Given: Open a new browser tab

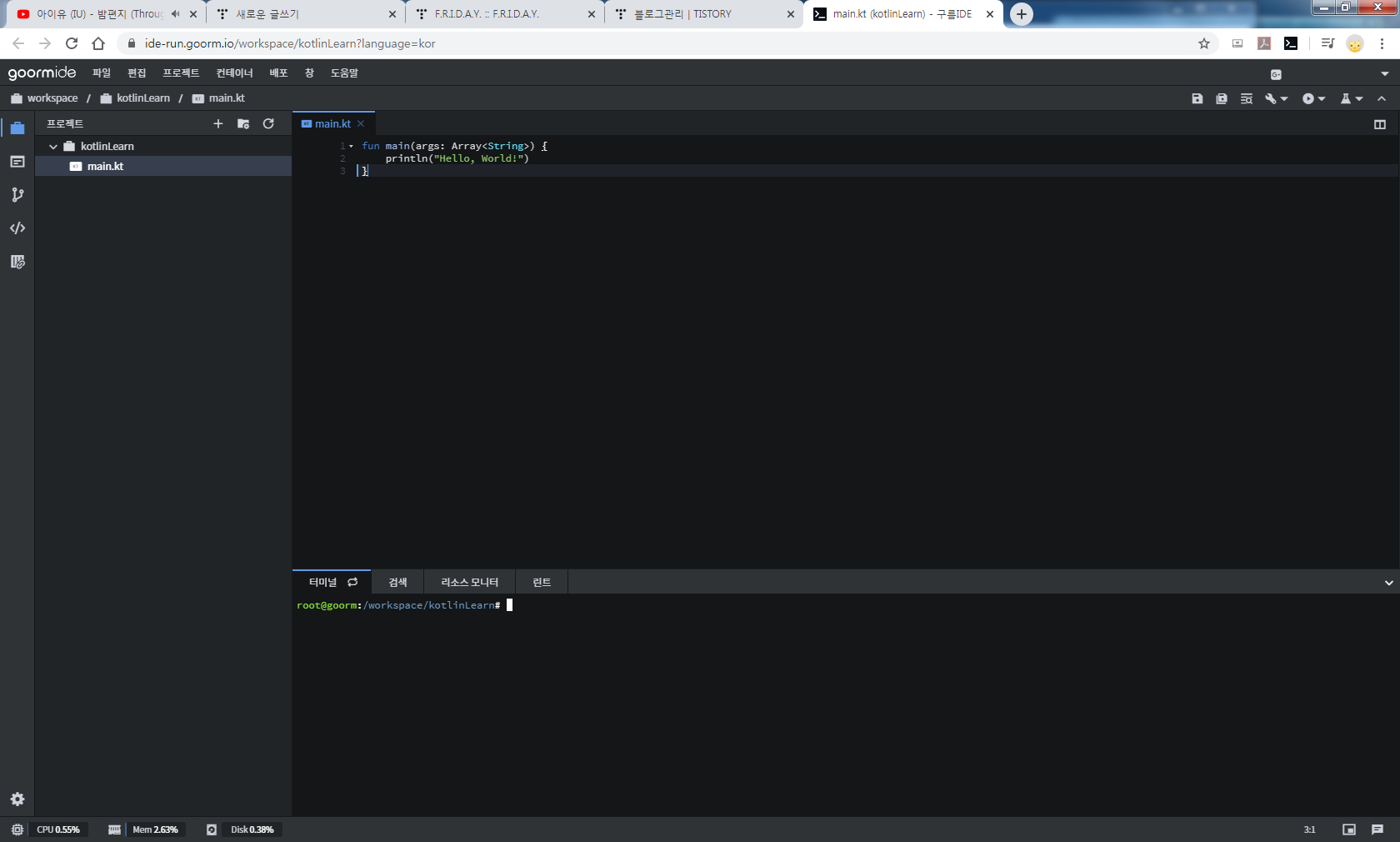Looking at the screenshot, I should pos(1021,14).
